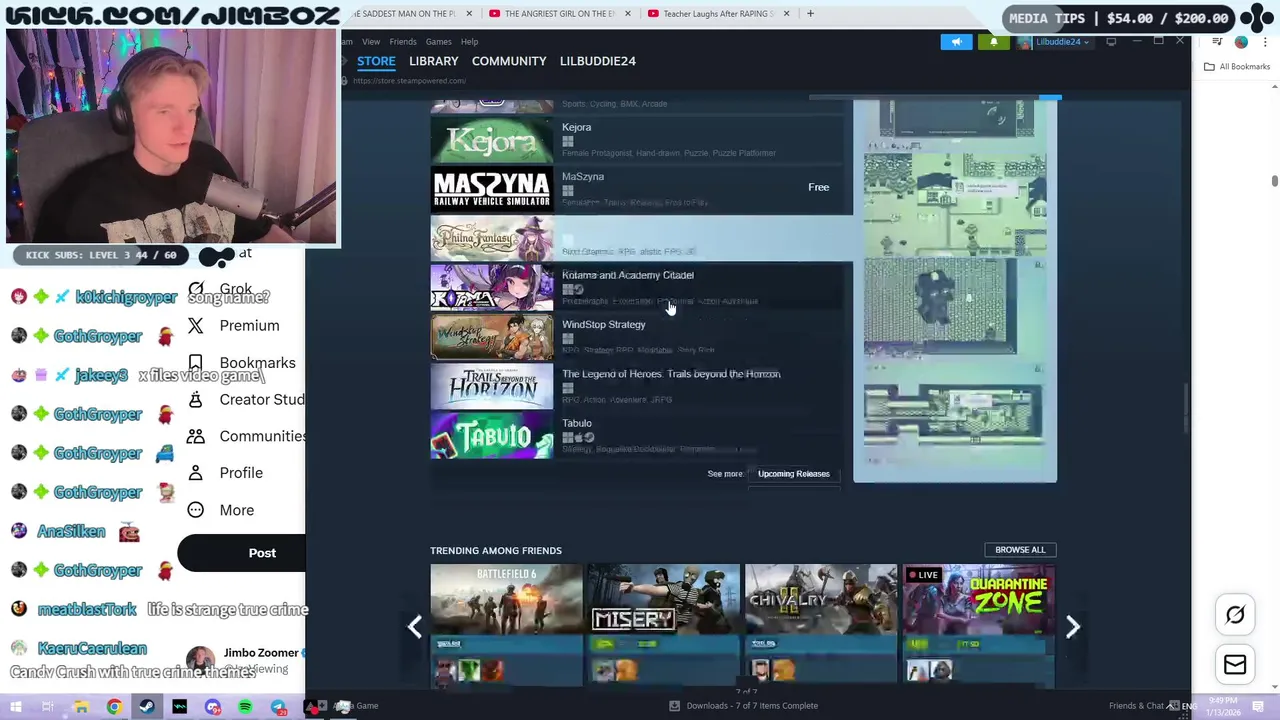The height and width of the screenshot is (720, 1280).
Task: Open the Steam STORE tab
Action: [x=376, y=61]
